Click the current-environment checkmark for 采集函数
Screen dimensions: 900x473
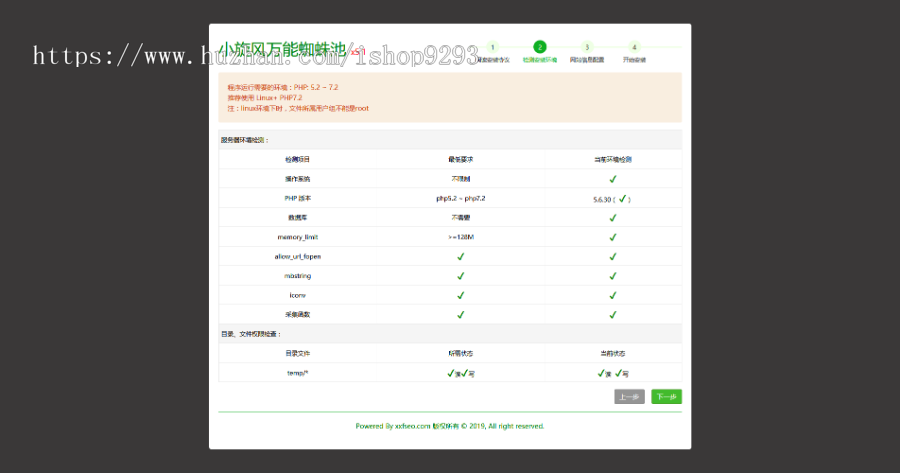click(613, 314)
